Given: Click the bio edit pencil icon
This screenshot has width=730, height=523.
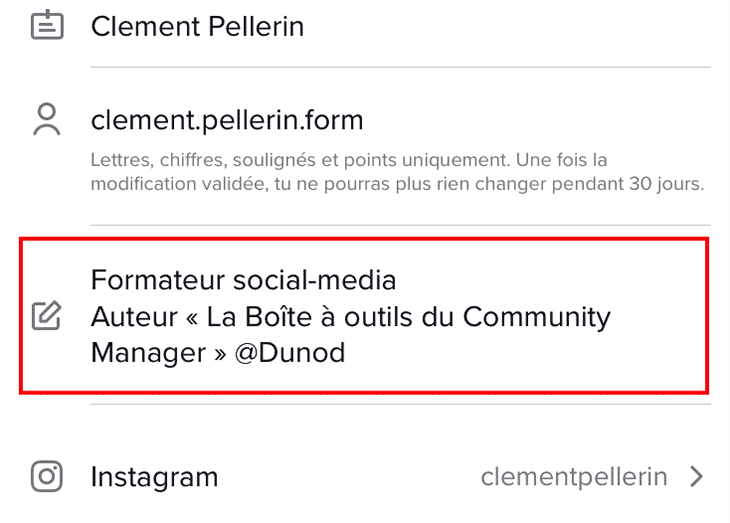Looking at the screenshot, I should (x=46, y=316).
